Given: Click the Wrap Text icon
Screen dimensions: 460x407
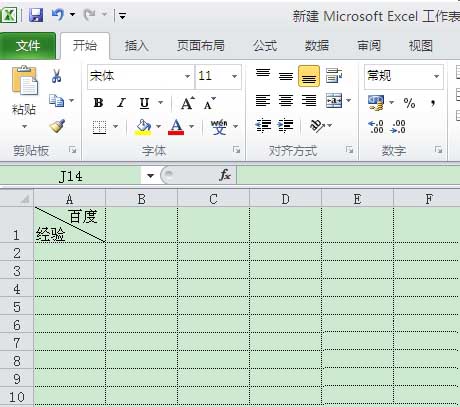Looking at the screenshot, I should pos(334,76).
